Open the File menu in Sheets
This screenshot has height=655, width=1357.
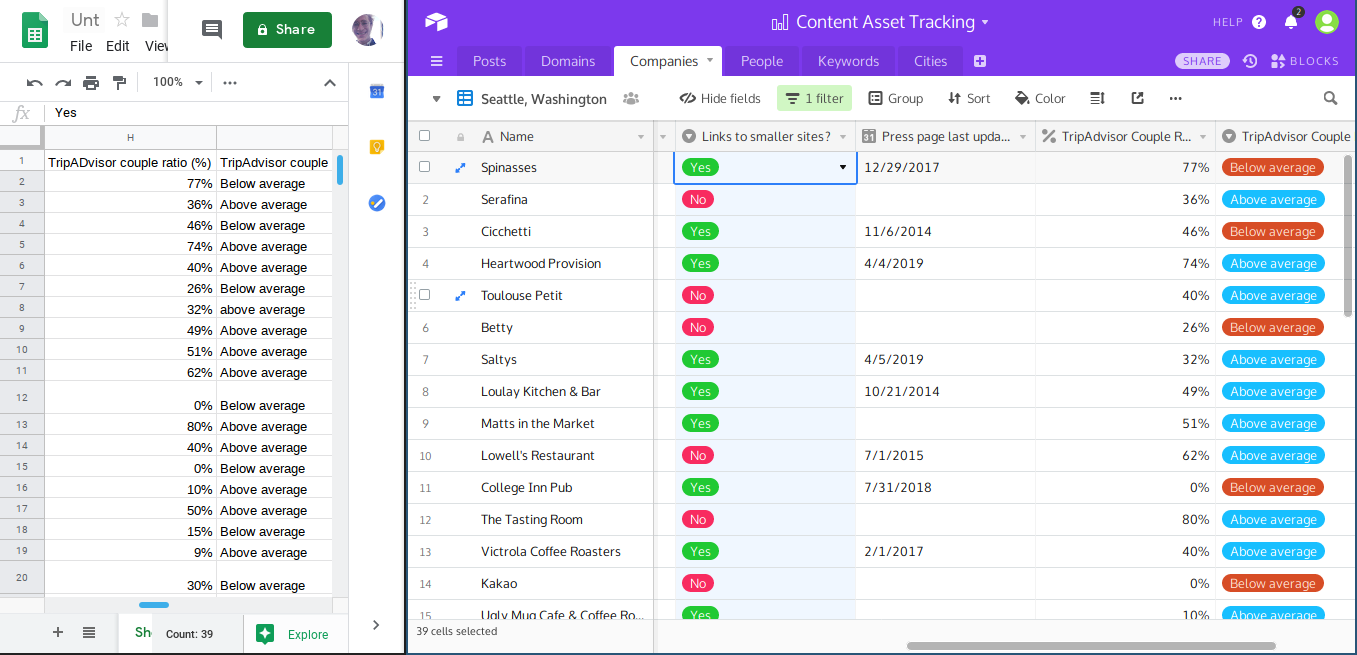81,46
